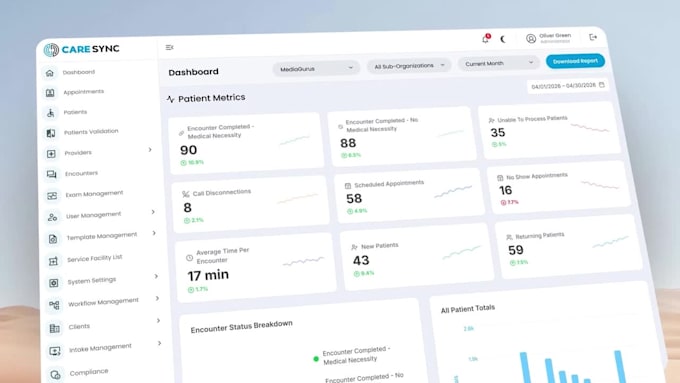Screen dimensions: 680x383
Task: Open the Returning Patients card
Action: pyautogui.click(x=569, y=247)
